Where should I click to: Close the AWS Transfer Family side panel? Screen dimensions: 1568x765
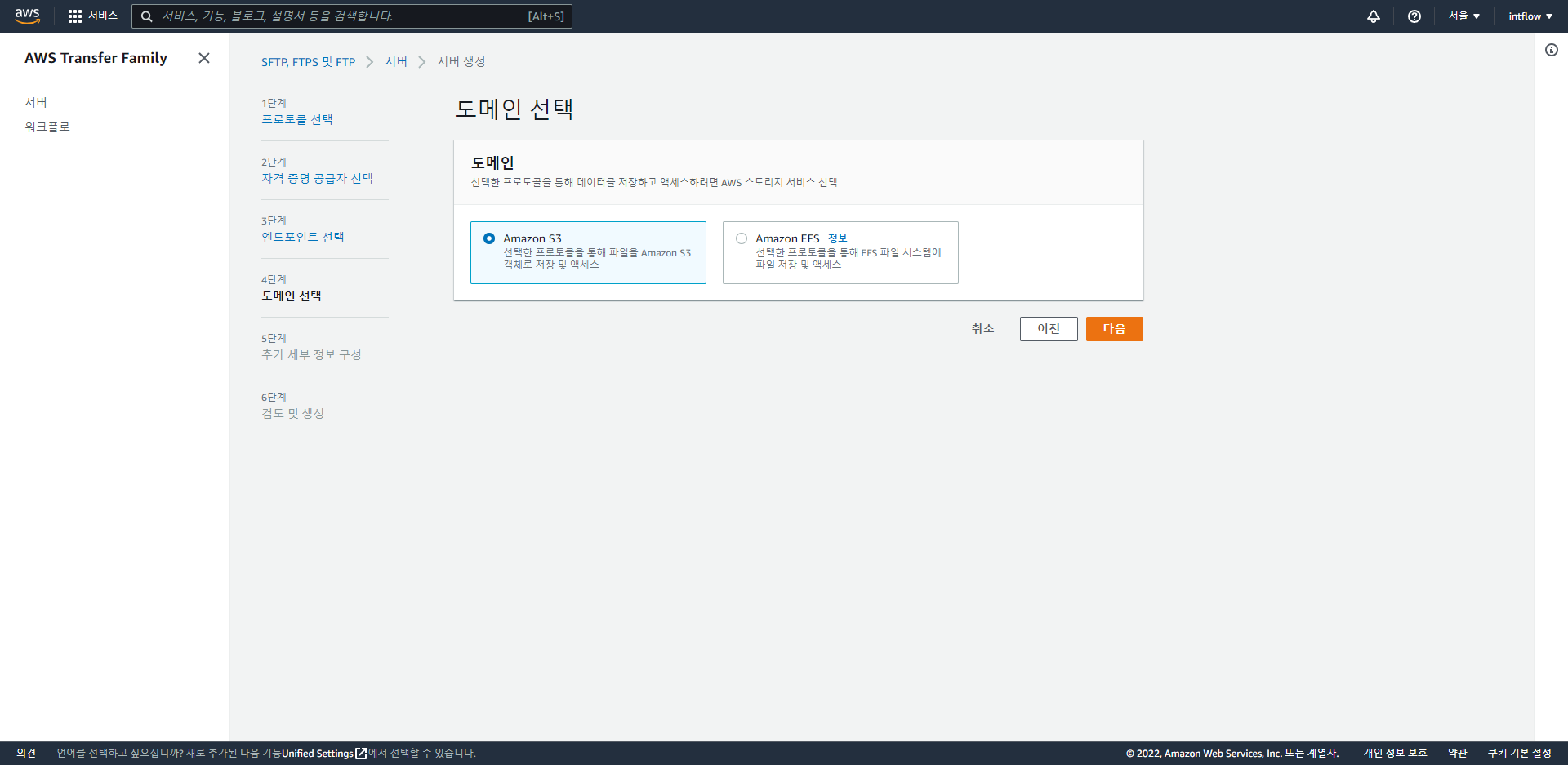pos(204,58)
